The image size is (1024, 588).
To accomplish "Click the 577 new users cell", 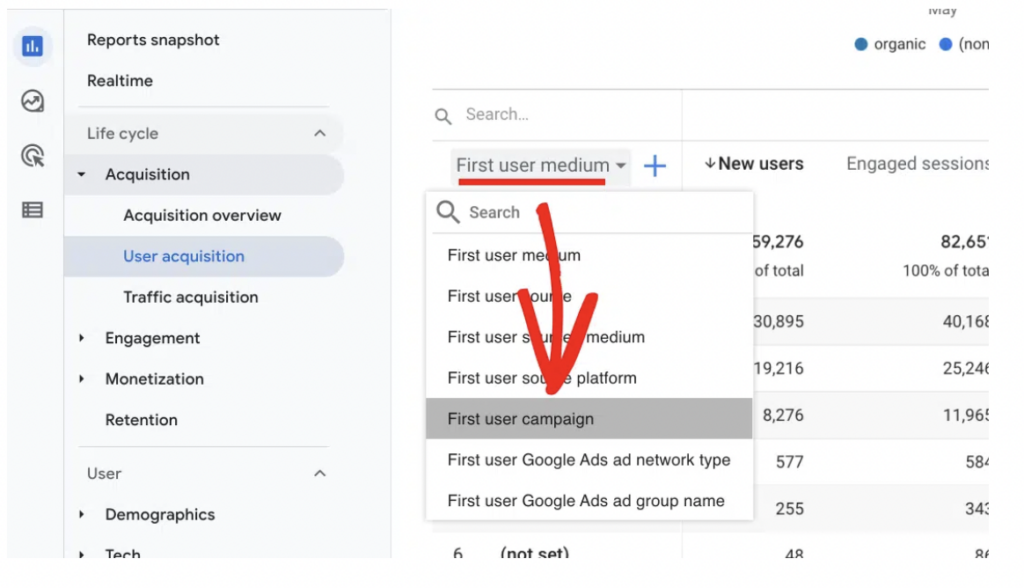I will 790,463.
